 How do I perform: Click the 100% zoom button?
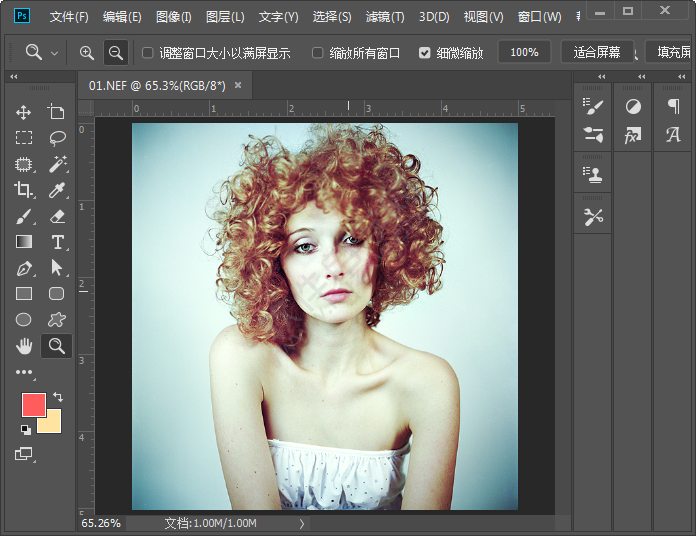(524, 52)
